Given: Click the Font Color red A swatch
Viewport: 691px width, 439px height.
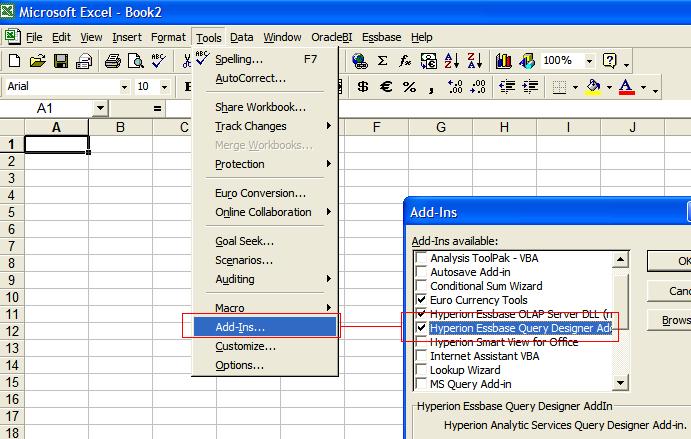Looking at the screenshot, I should coord(627,87).
